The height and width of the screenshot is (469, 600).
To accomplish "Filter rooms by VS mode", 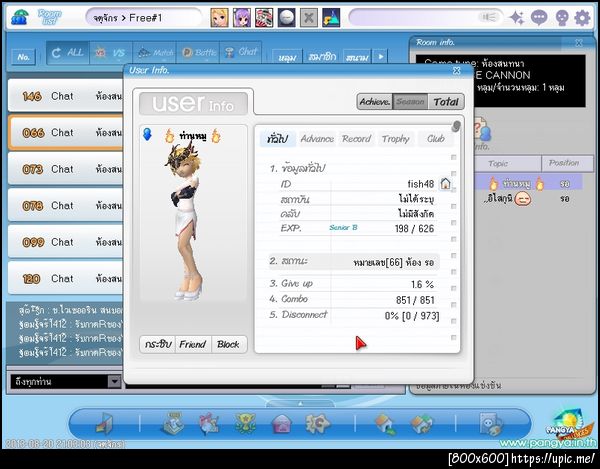I will point(111,53).
